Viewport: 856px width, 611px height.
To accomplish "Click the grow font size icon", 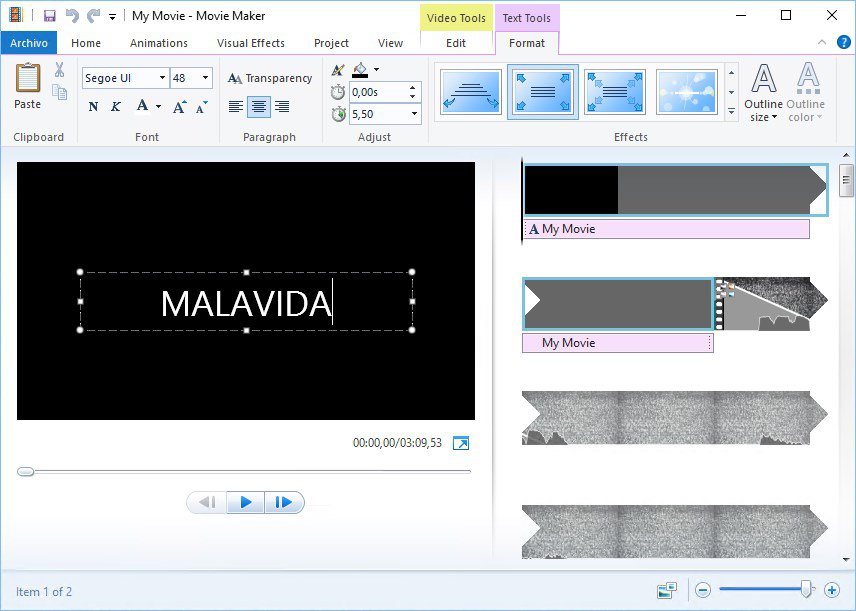I will (179, 104).
